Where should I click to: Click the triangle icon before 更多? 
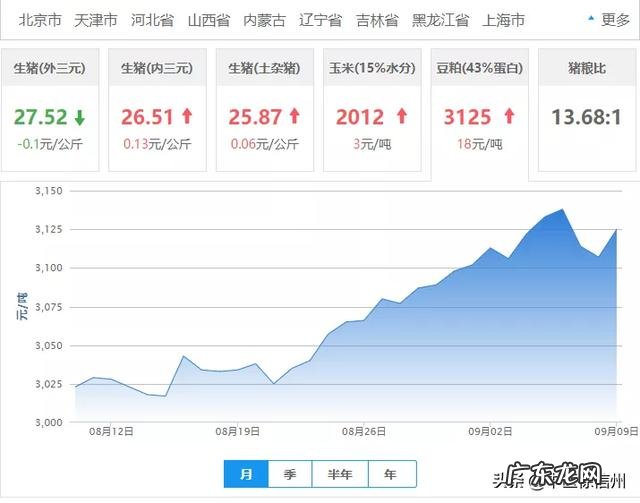(x=591, y=18)
